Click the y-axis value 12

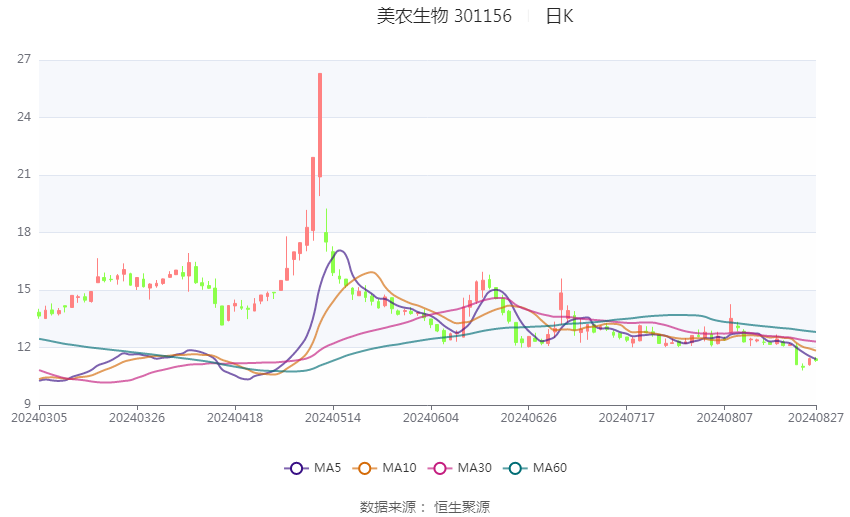coord(24,347)
